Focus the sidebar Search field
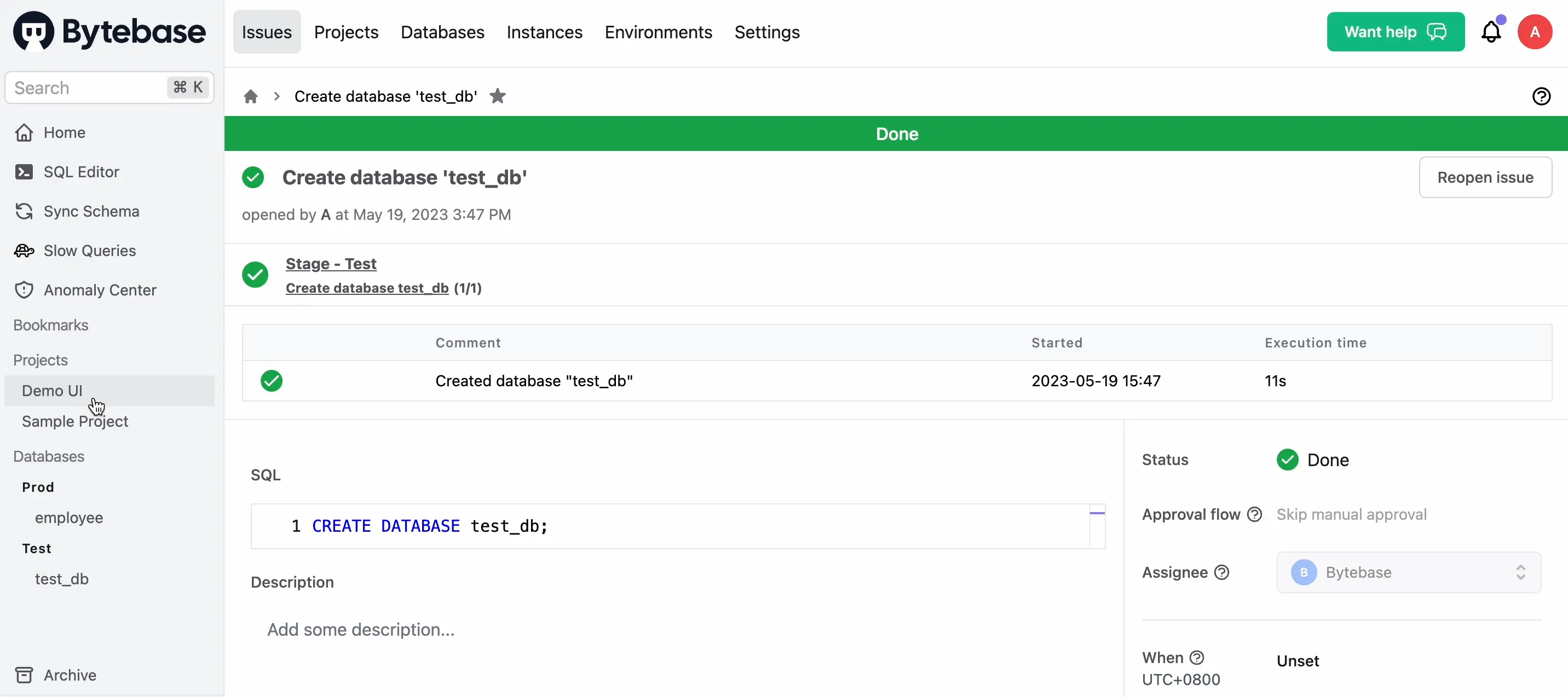 (x=109, y=88)
